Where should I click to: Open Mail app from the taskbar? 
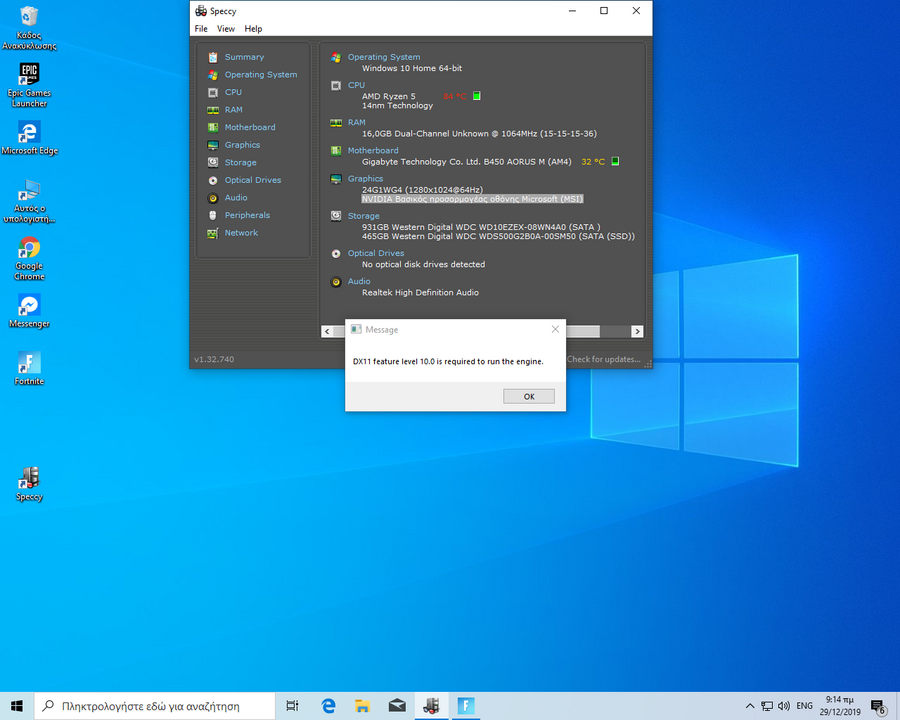[397, 706]
